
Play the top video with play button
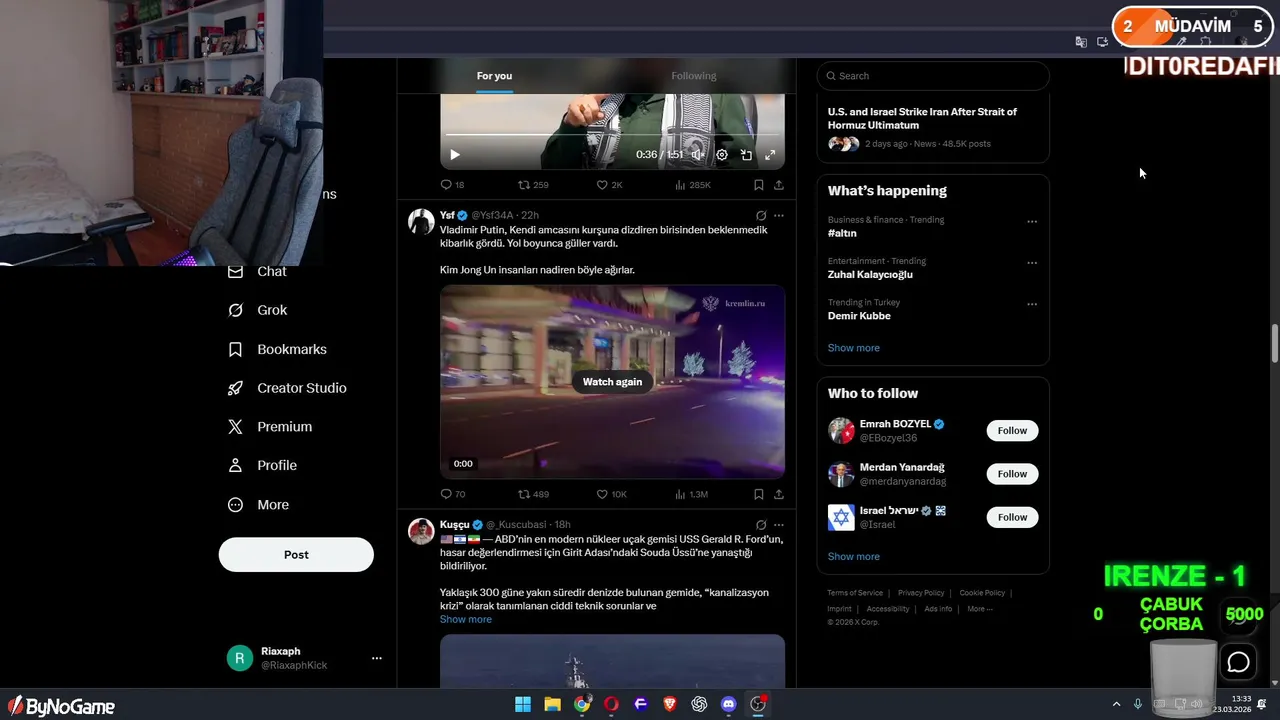coord(455,155)
